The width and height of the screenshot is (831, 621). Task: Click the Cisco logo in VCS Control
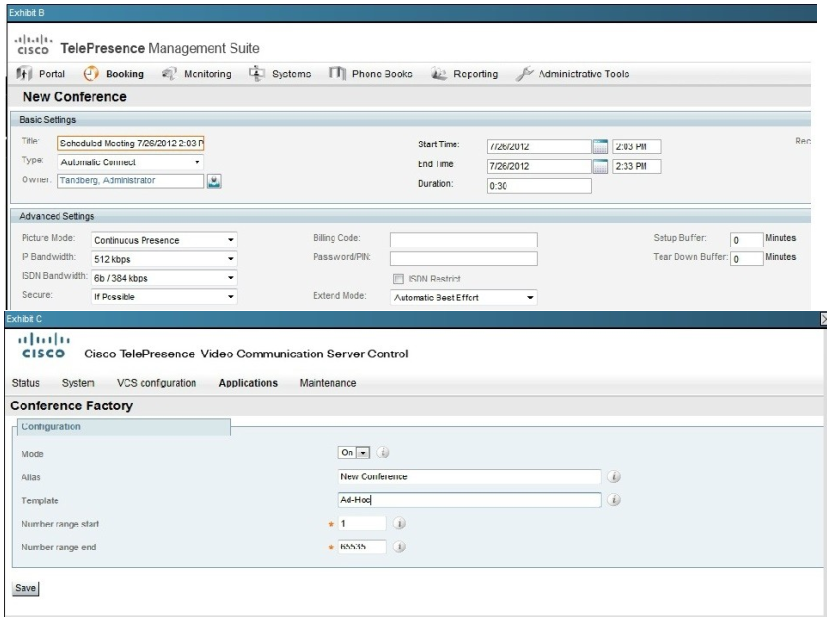point(43,346)
